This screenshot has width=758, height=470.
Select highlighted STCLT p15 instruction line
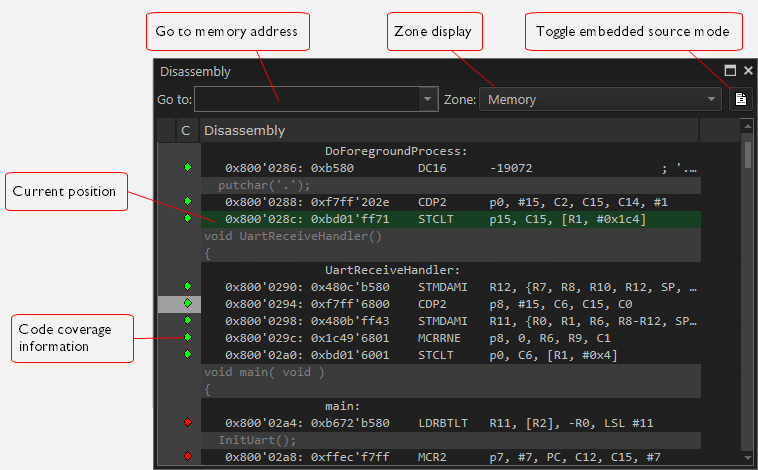click(x=451, y=219)
